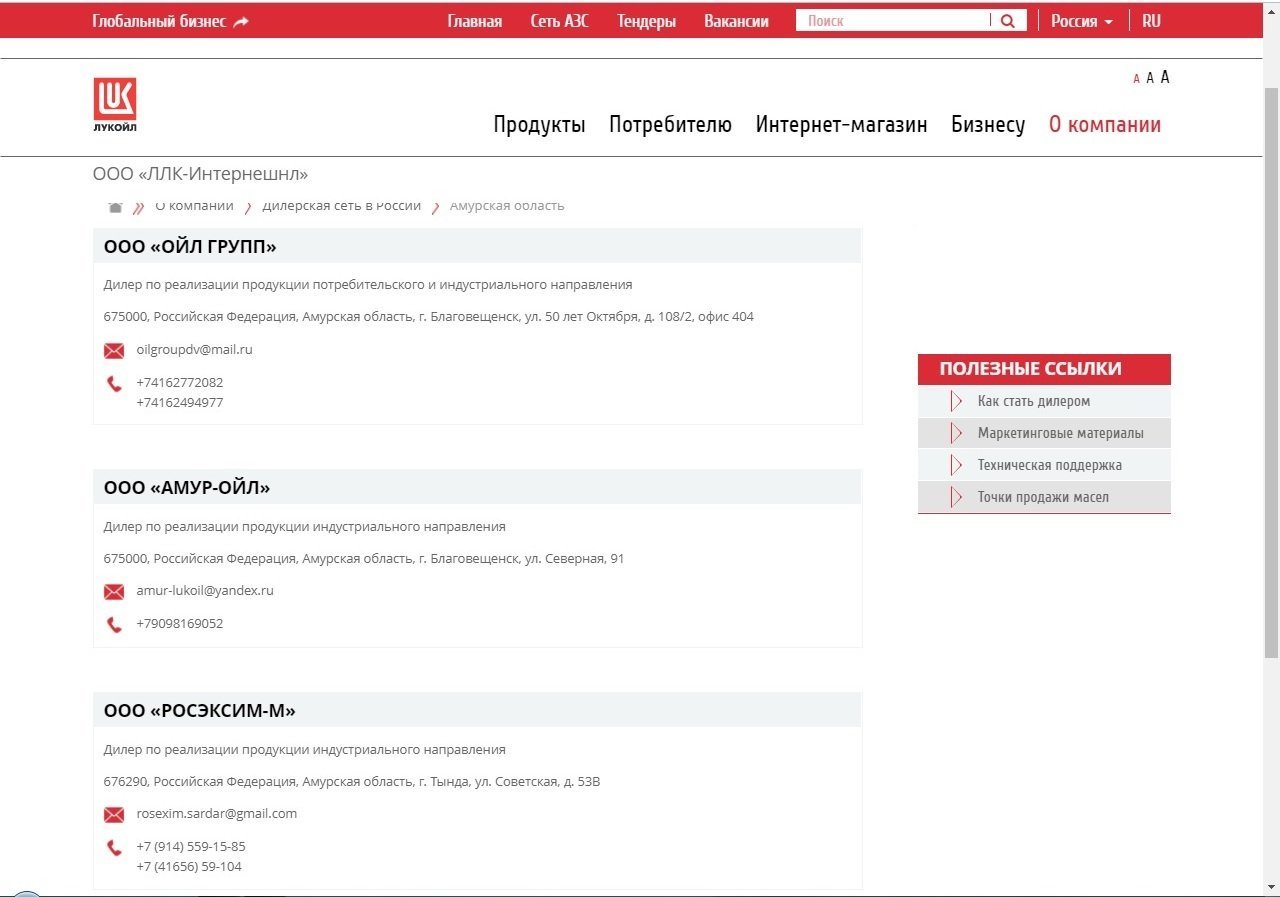The height and width of the screenshot is (897, 1280).
Task: Open the Потребителю main navigation item
Action: [670, 125]
